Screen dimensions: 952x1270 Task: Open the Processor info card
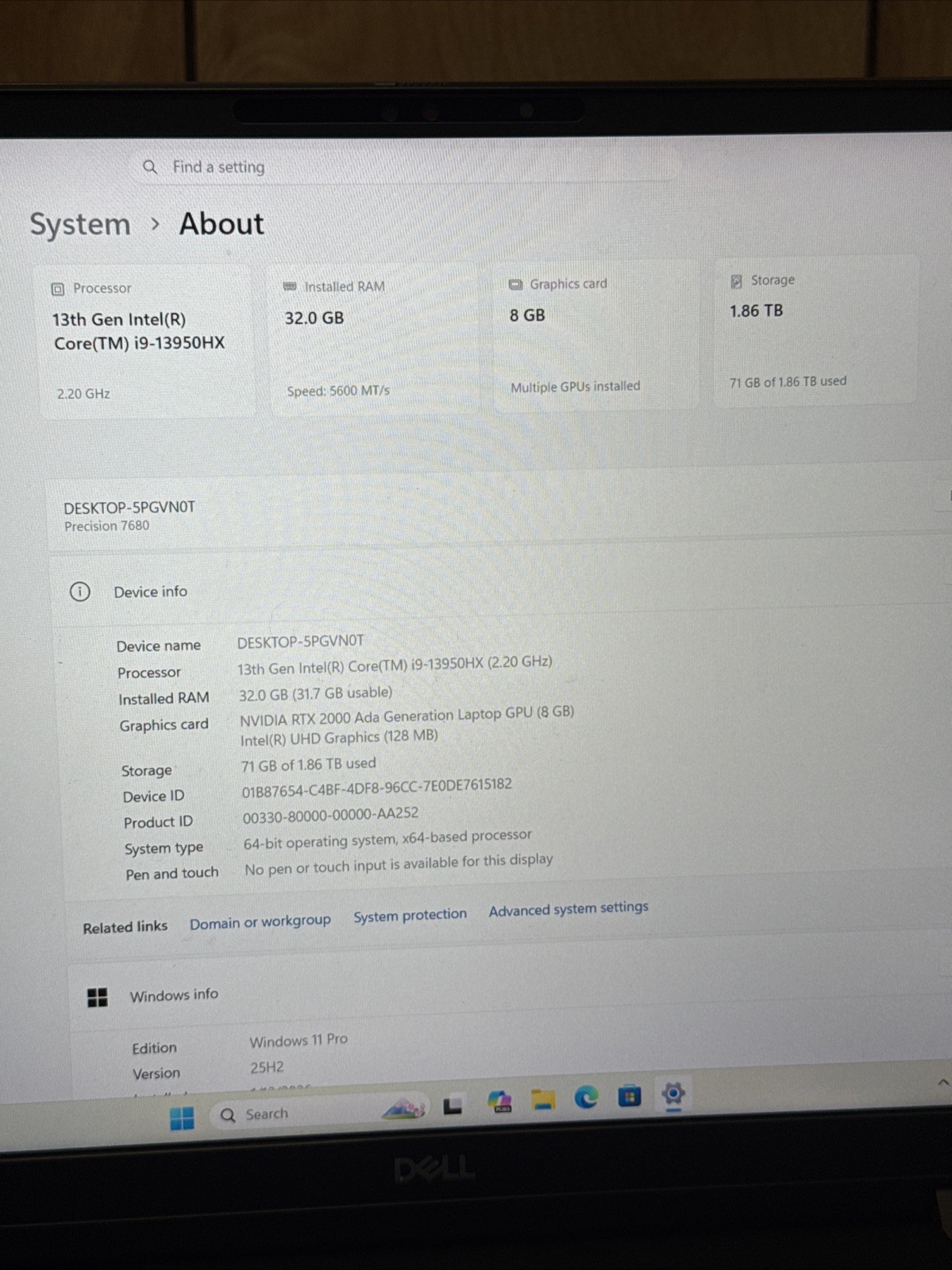pyautogui.click(x=148, y=342)
